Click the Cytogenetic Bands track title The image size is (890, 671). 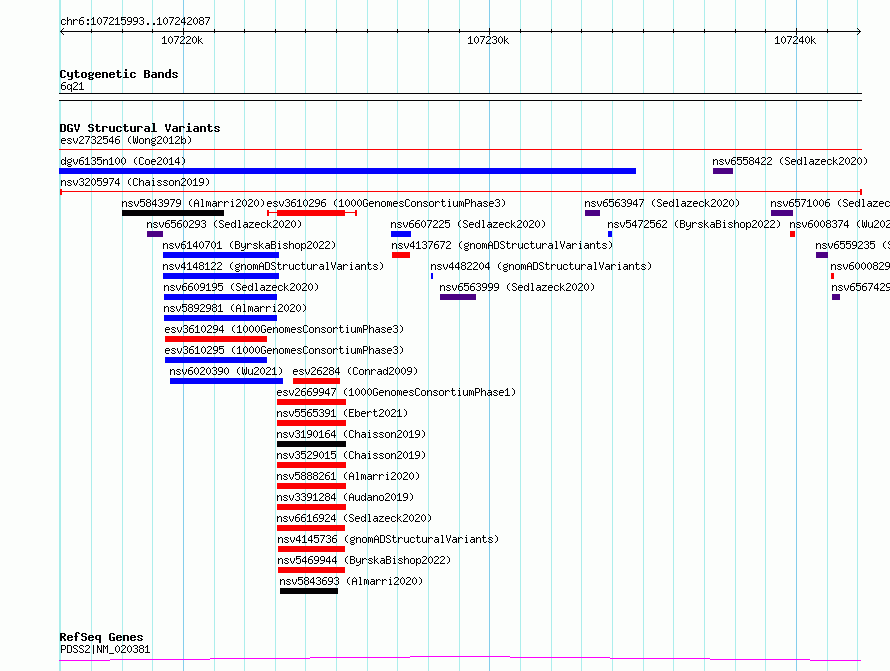[x=119, y=74]
